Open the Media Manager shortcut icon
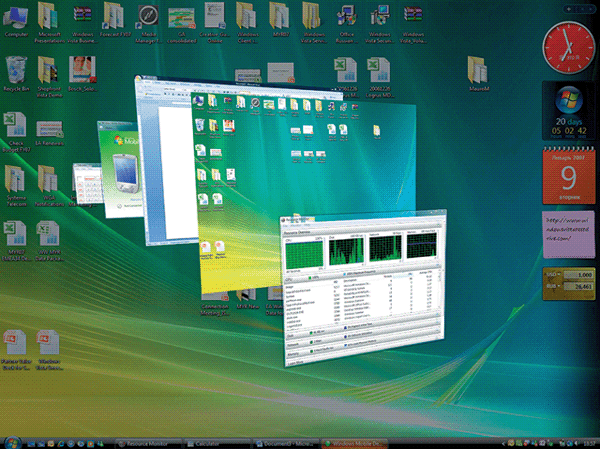 [148, 23]
